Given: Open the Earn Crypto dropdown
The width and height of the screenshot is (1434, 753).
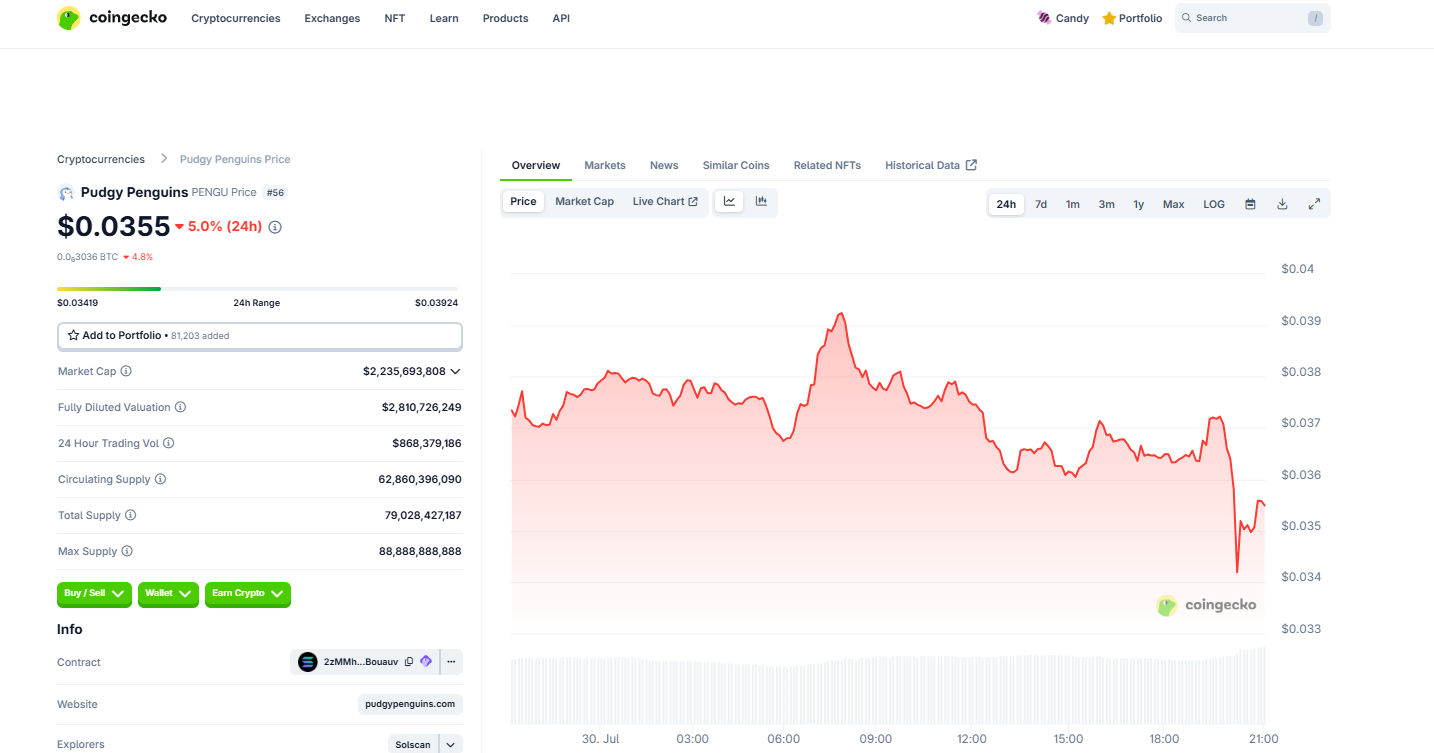Looking at the screenshot, I should 248,594.
